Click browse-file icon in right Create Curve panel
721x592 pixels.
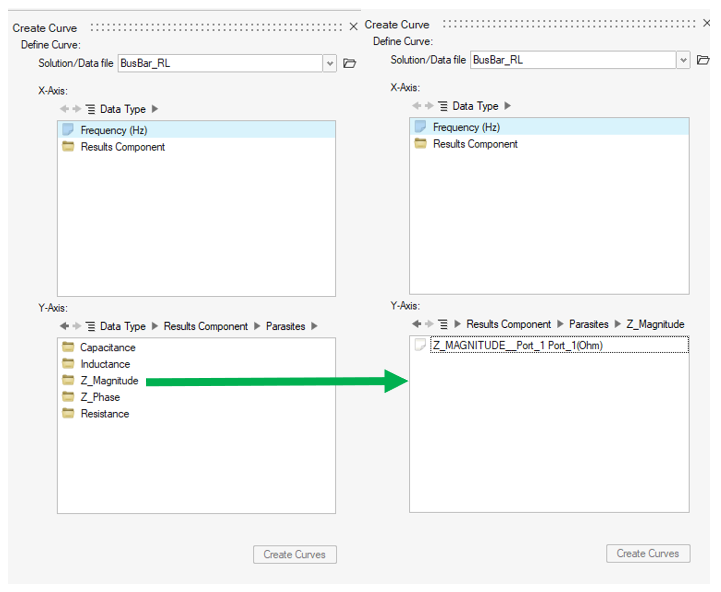pyautogui.click(x=703, y=60)
